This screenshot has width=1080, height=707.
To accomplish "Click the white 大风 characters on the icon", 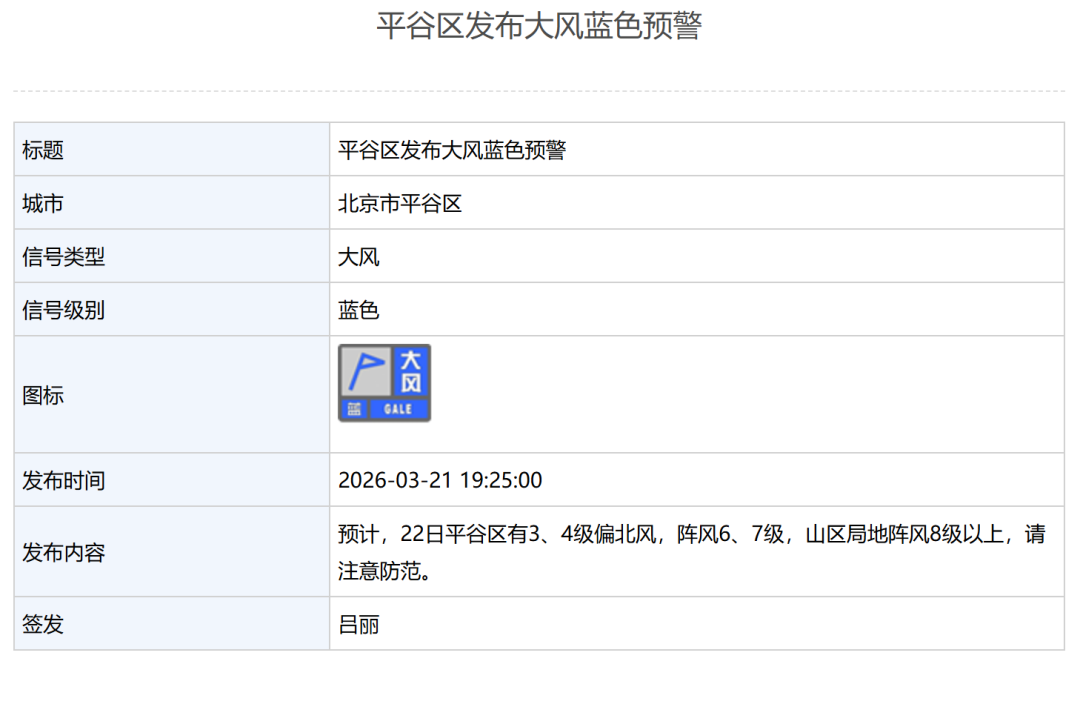I will tap(410, 371).
